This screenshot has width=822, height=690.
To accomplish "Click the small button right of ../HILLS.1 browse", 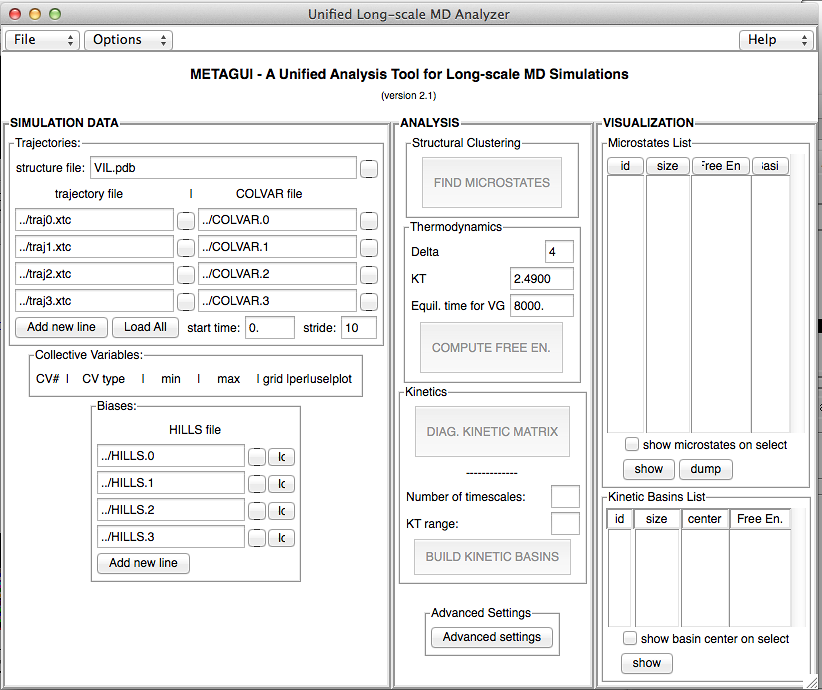I will click(x=281, y=484).
